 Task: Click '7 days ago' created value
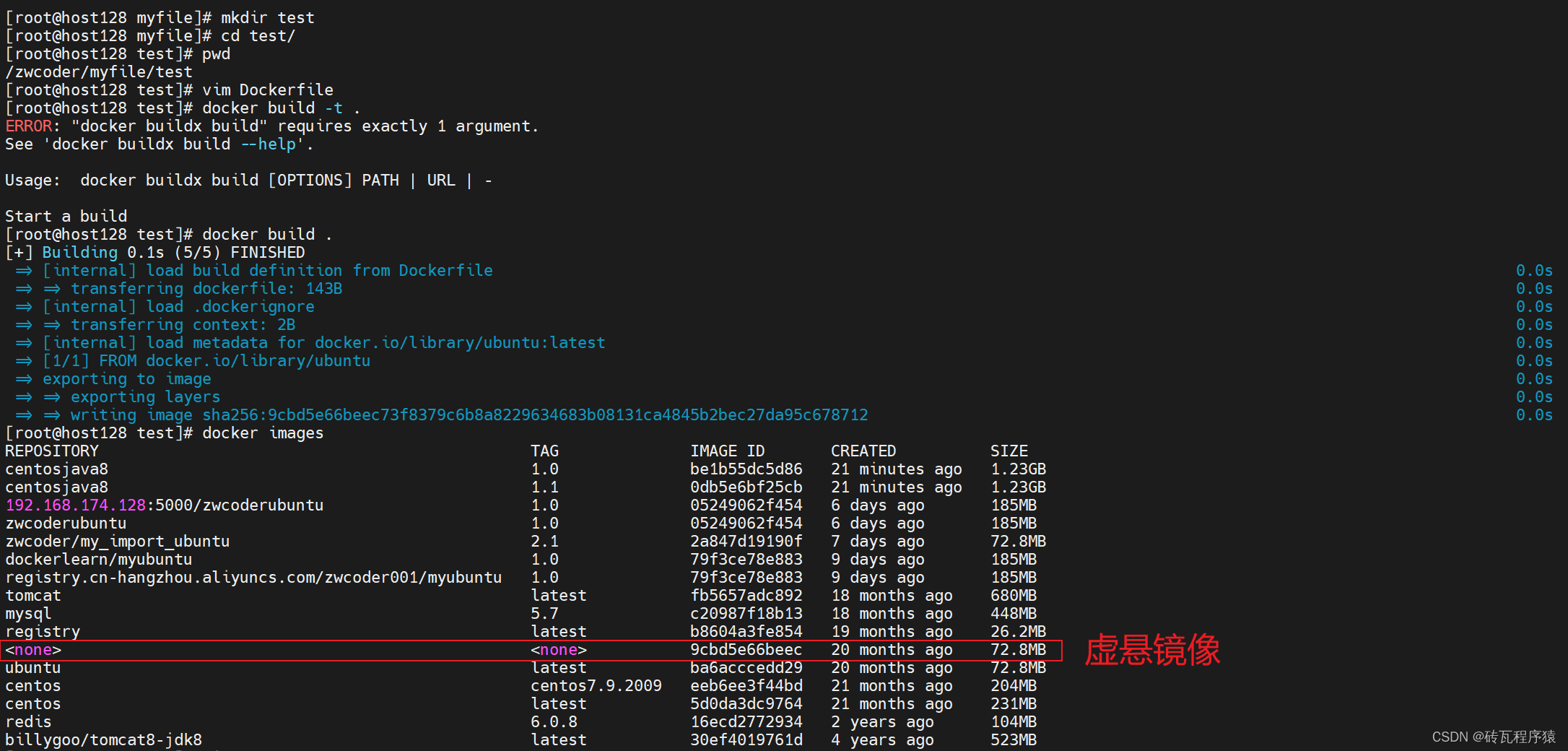(878, 541)
